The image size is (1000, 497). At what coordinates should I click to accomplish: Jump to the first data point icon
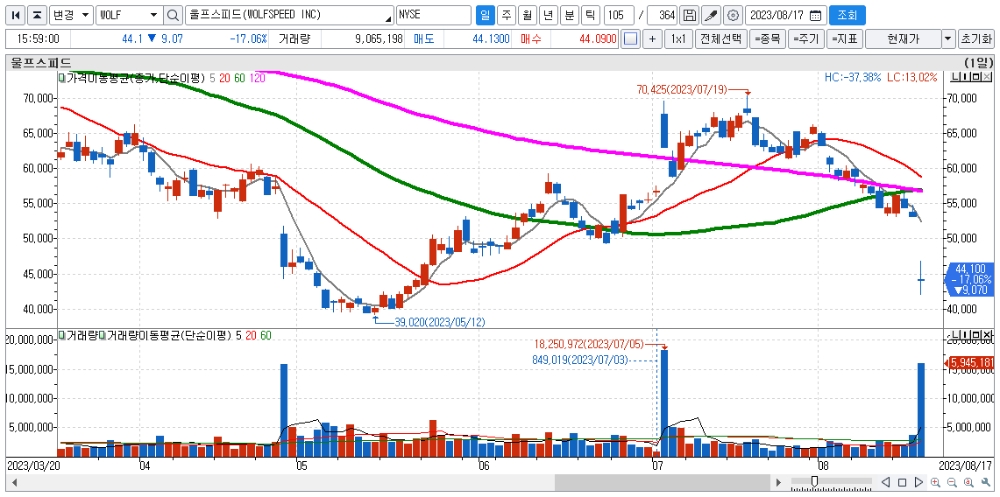17,15
